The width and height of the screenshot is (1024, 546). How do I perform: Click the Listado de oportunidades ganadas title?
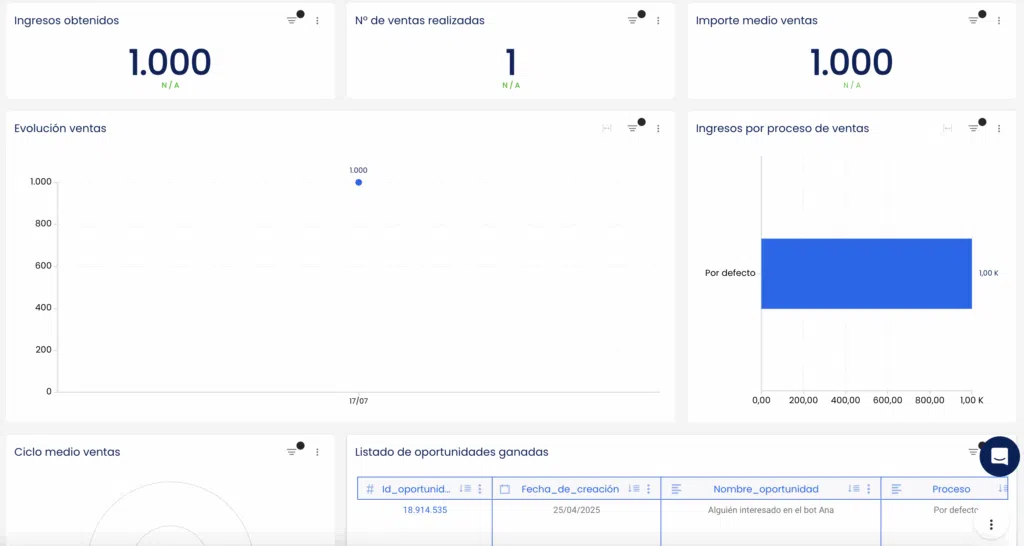click(451, 452)
